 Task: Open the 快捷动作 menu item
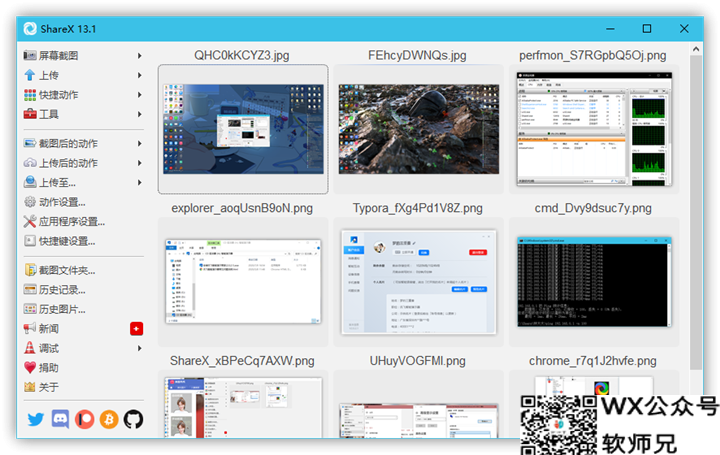83,95
